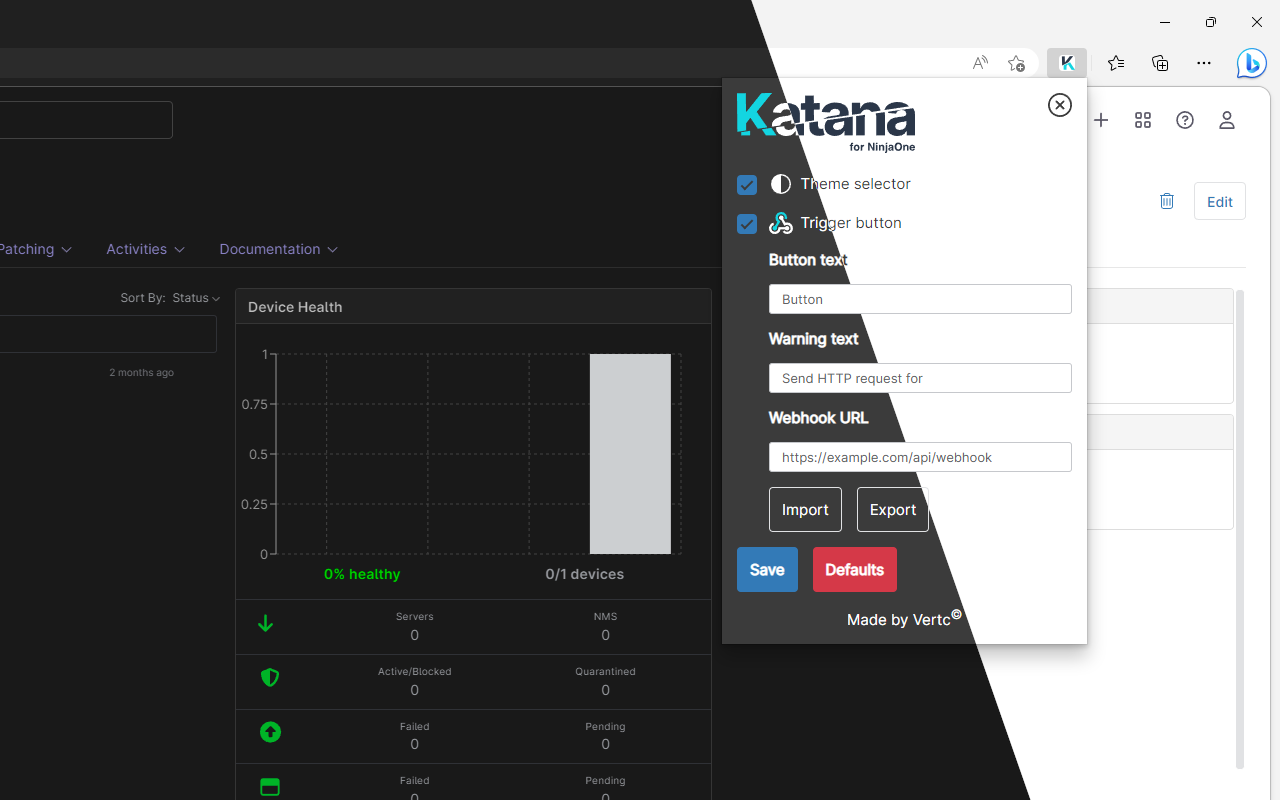Click the Export button
Viewport: 1280px width, 800px height.
point(892,509)
